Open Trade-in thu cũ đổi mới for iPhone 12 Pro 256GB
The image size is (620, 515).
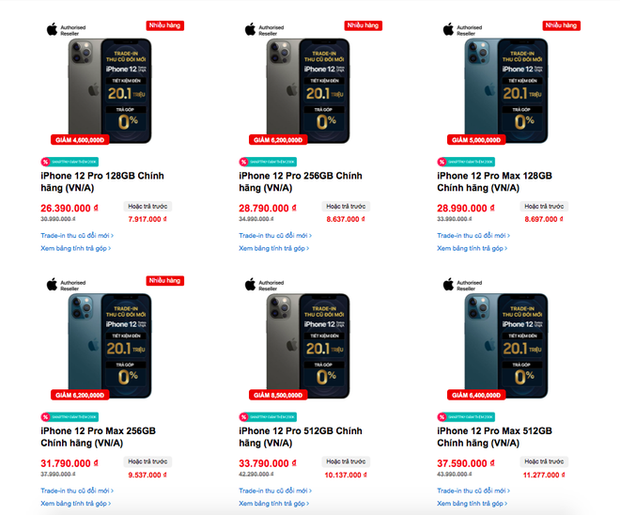[x=273, y=236]
